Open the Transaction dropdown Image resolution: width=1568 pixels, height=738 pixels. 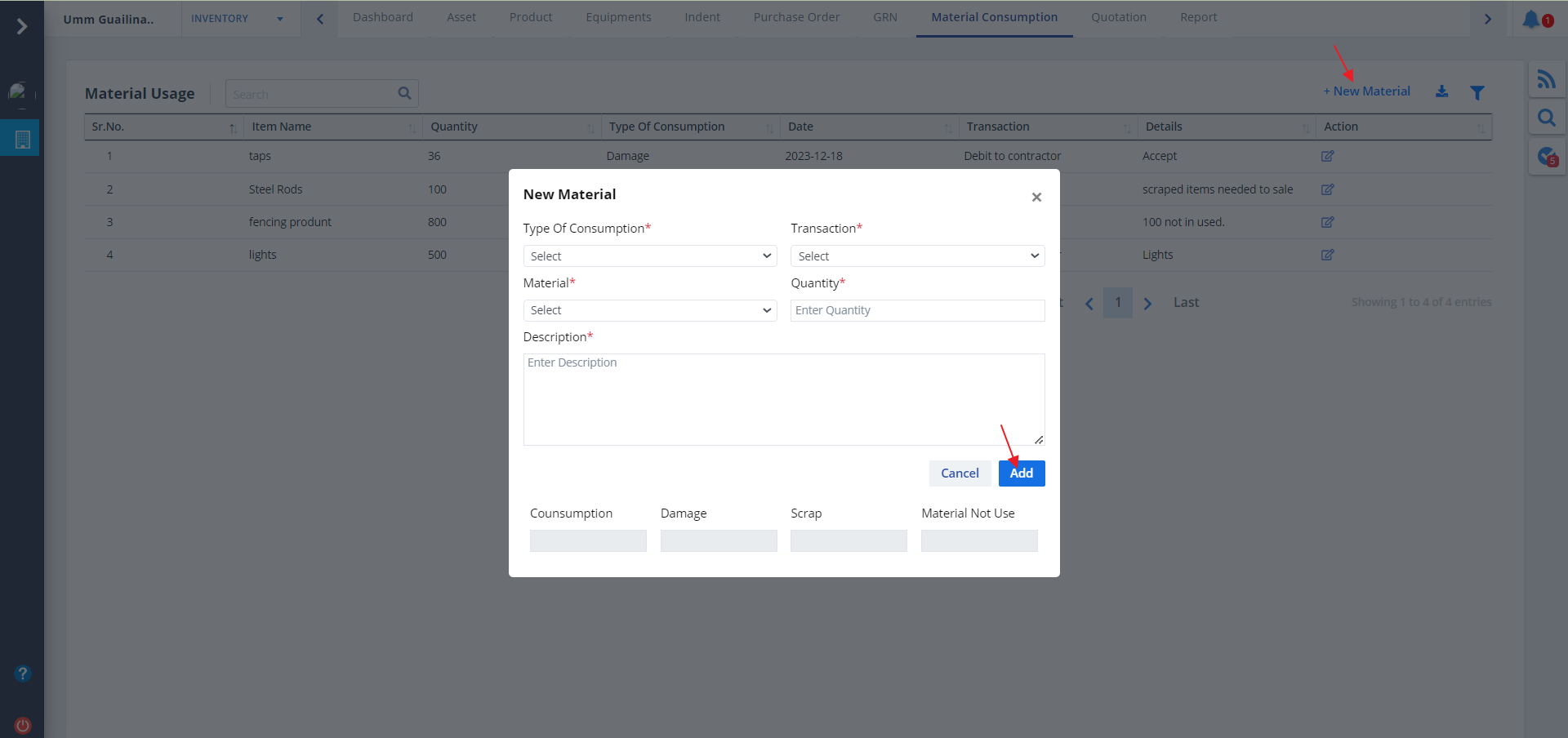click(x=917, y=256)
